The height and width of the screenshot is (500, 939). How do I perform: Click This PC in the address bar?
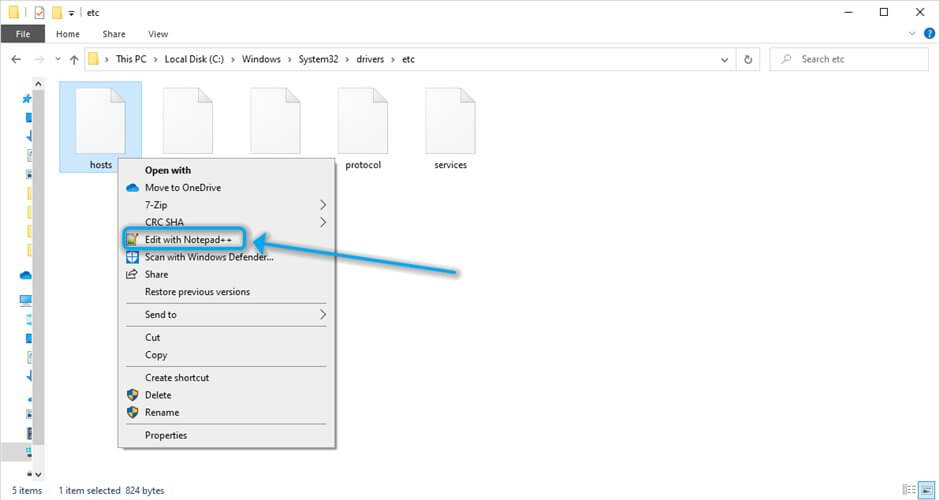pyautogui.click(x=131, y=59)
